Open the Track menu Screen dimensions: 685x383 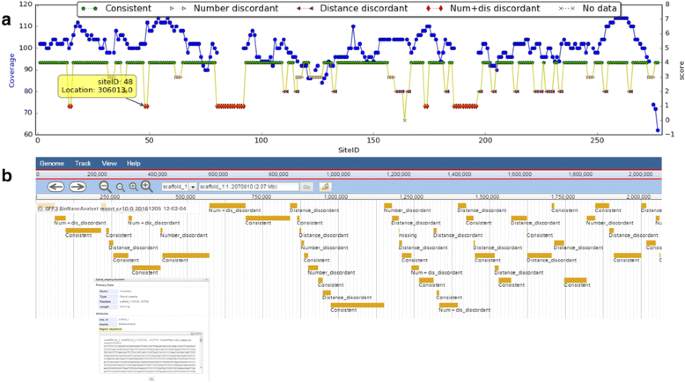tap(83, 163)
